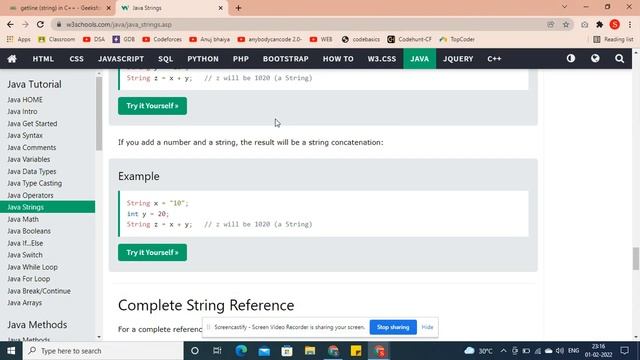Click the sidebar scrollbar thumb

pyautogui.click(x=99, y=114)
